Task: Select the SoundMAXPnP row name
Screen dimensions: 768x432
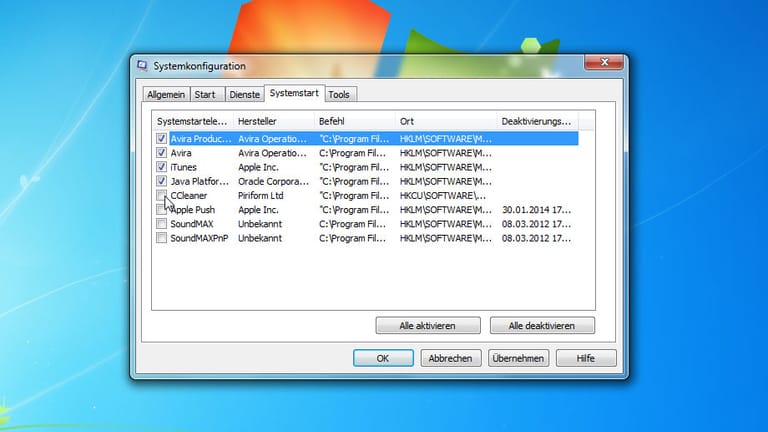Action: (199, 238)
